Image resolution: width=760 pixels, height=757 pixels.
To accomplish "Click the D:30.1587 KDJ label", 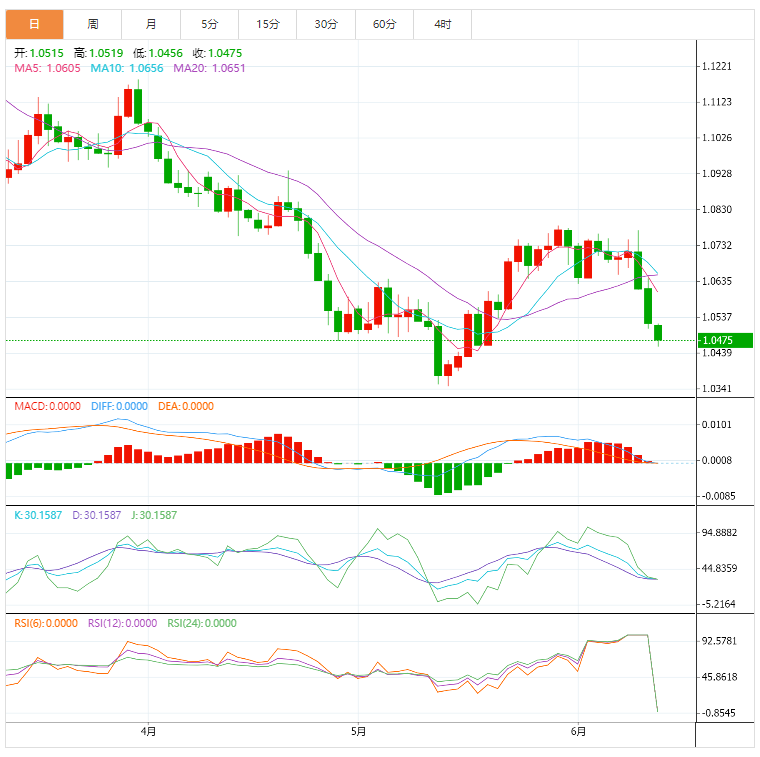I will (x=96, y=515).
